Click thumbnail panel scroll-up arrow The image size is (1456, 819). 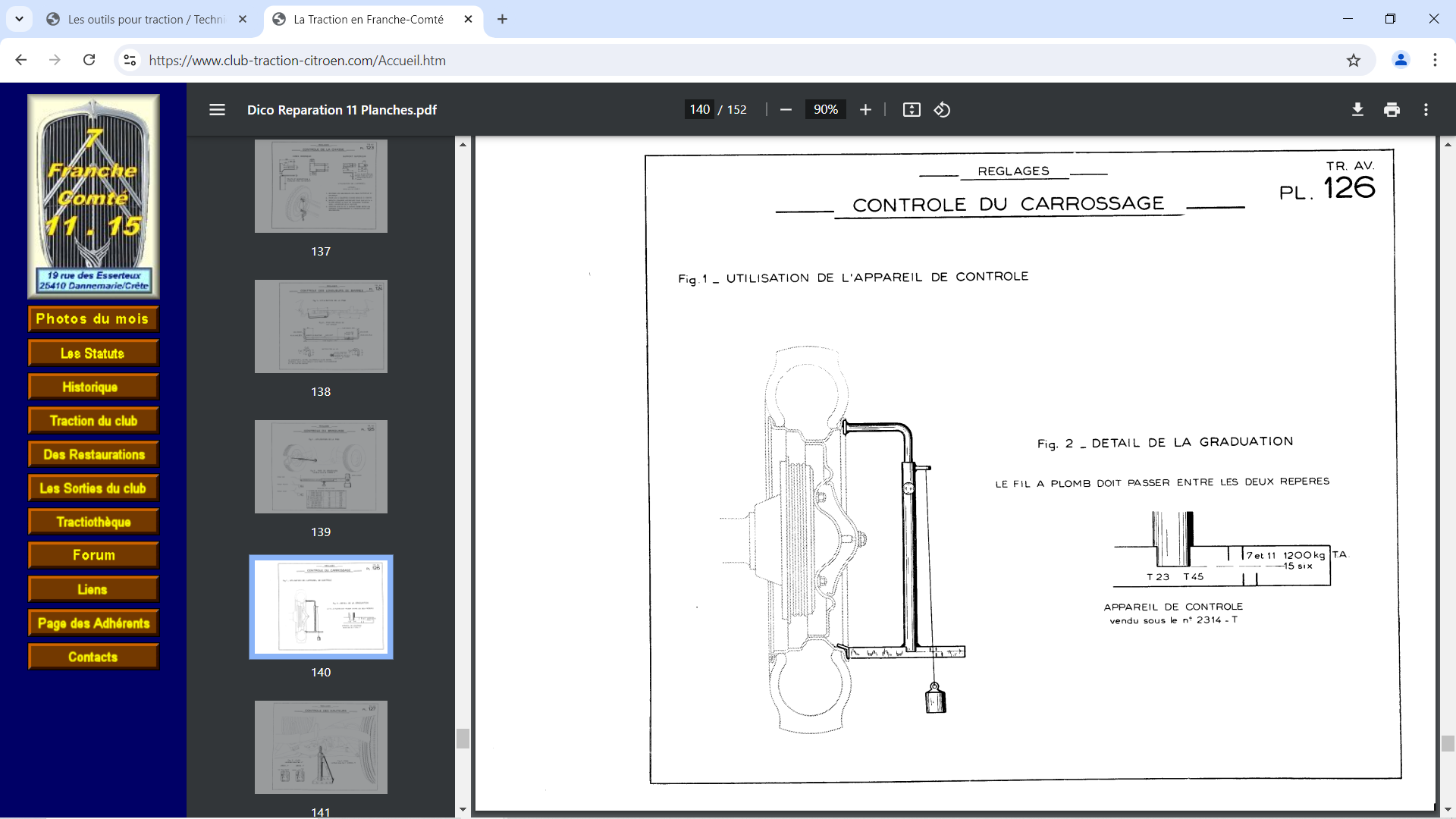463,144
